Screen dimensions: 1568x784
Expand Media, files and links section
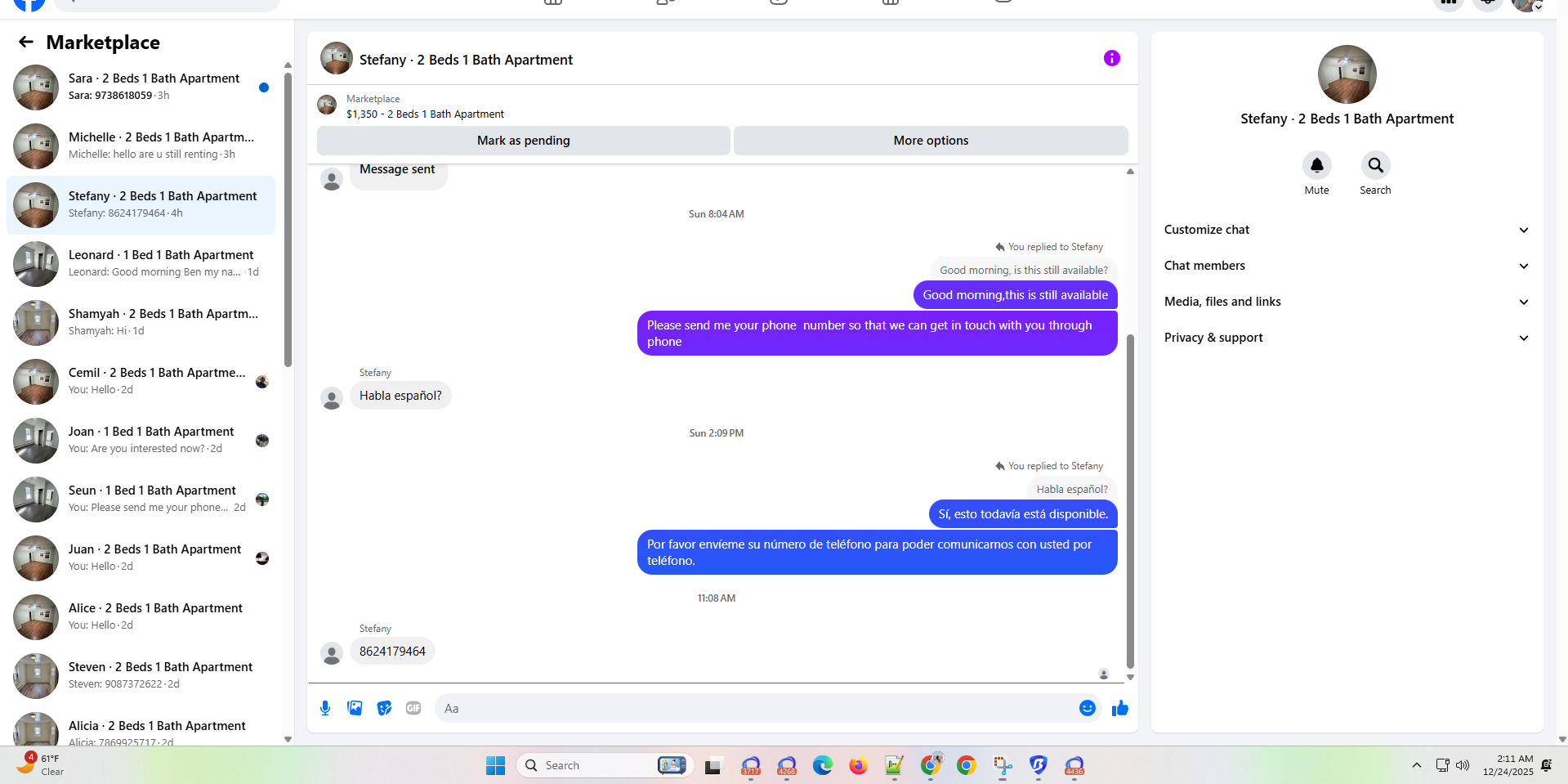point(1346,302)
